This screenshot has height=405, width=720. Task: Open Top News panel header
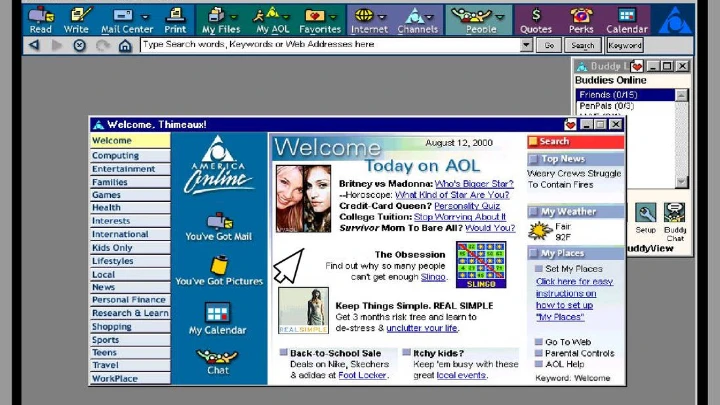click(576, 159)
